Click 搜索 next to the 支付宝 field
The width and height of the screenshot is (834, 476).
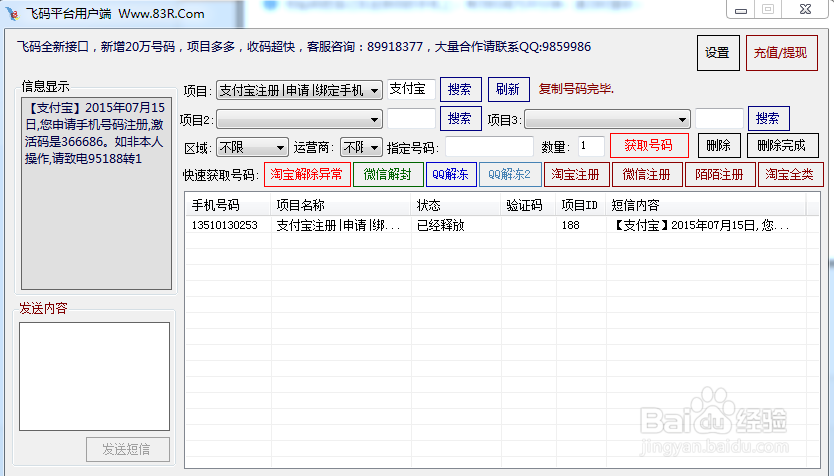coord(461,89)
